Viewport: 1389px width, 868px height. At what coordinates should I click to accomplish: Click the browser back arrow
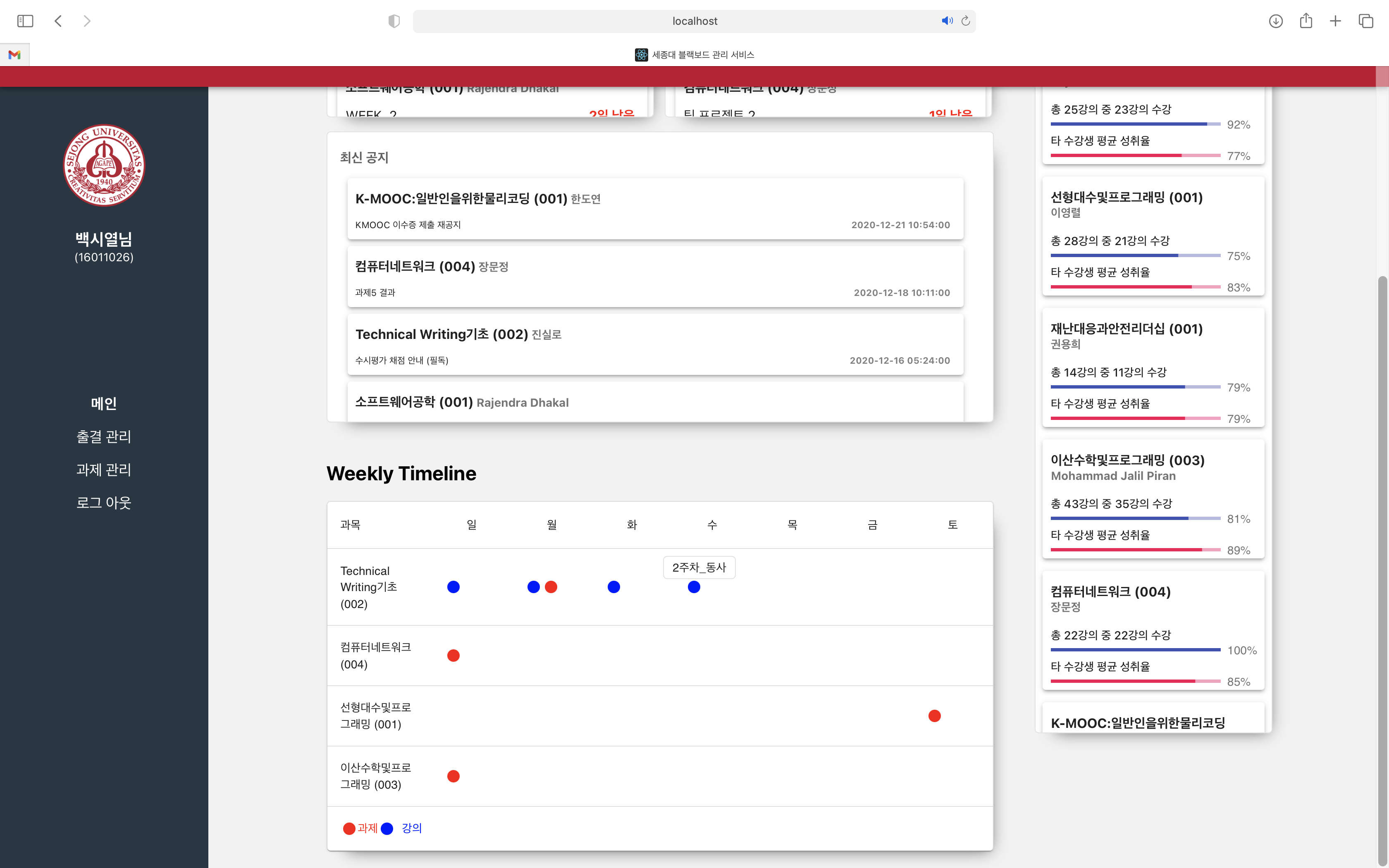click(x=58, y=21)
